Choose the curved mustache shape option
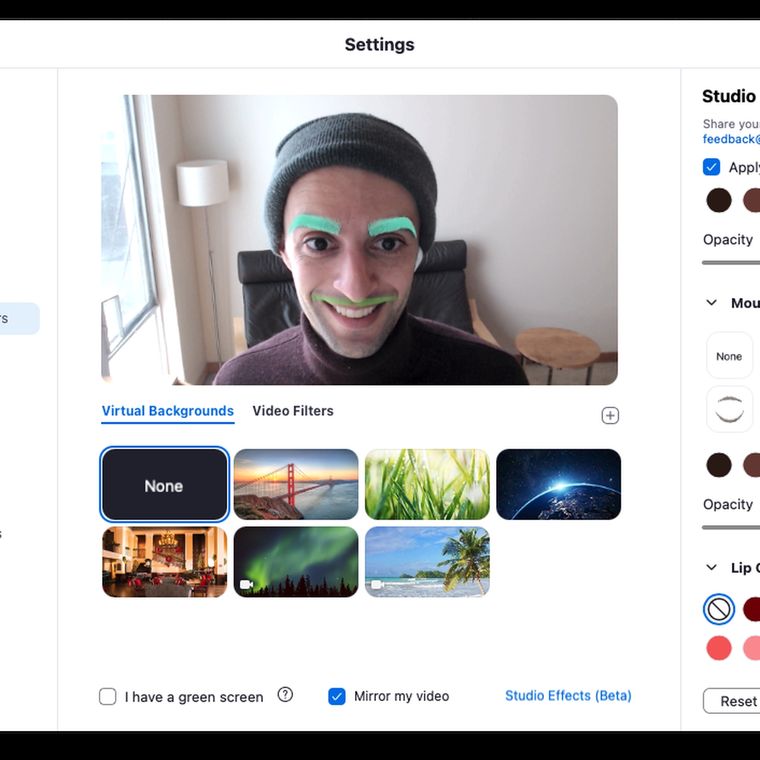 tap(729, 409)
